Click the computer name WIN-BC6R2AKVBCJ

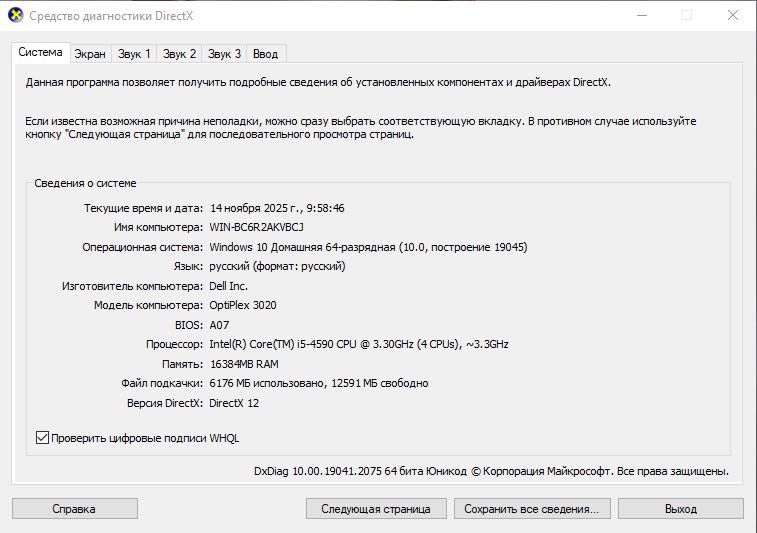point(256,227)
